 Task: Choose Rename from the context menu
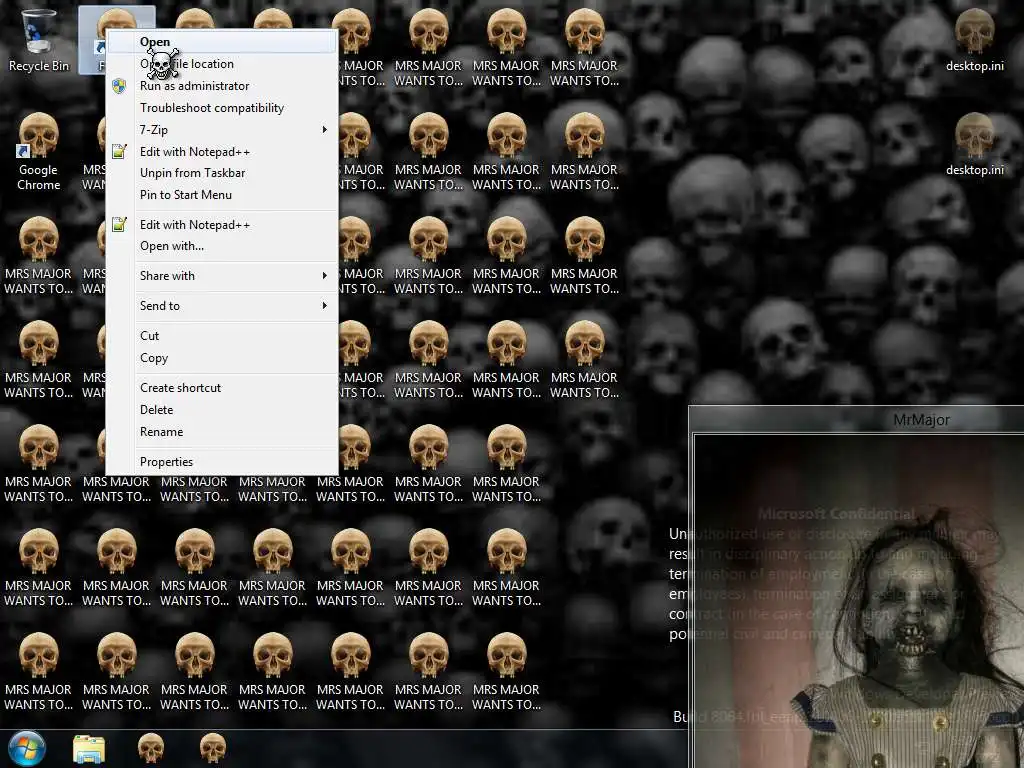pos(222,432)
